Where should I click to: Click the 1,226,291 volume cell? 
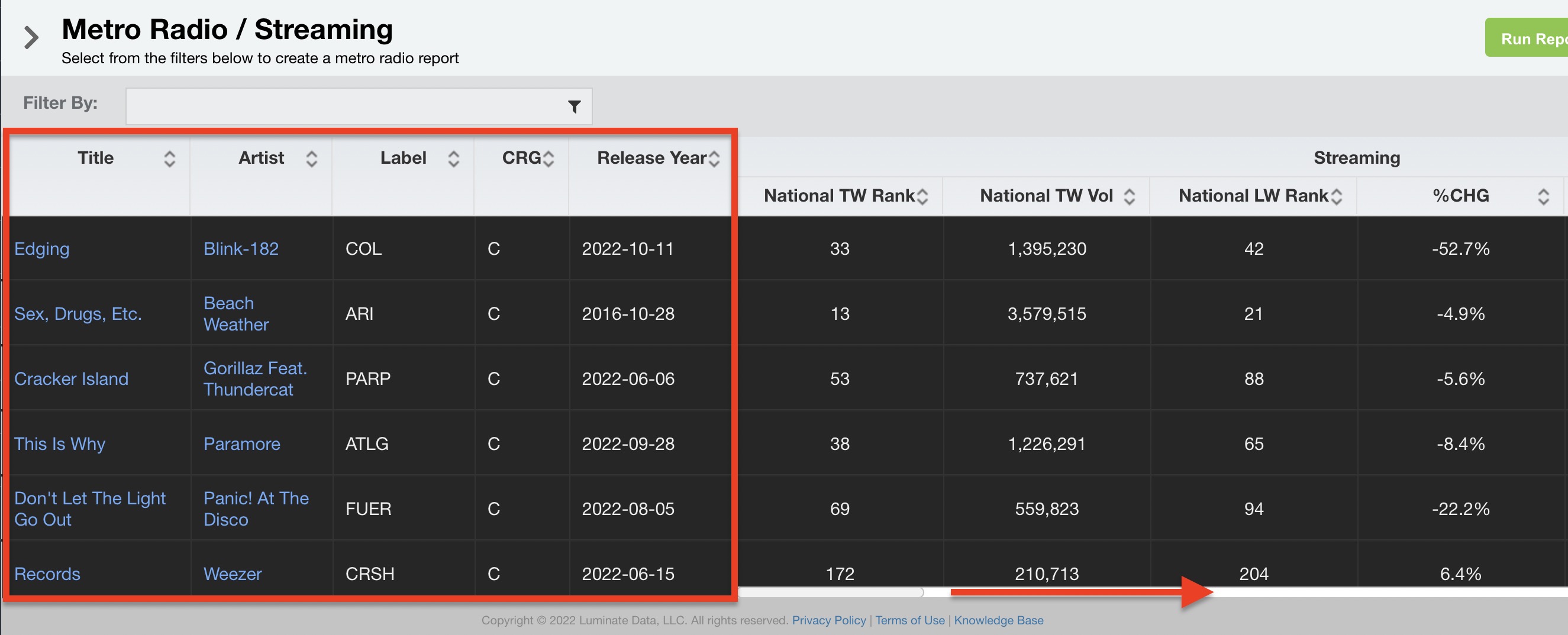(1046, 444)
